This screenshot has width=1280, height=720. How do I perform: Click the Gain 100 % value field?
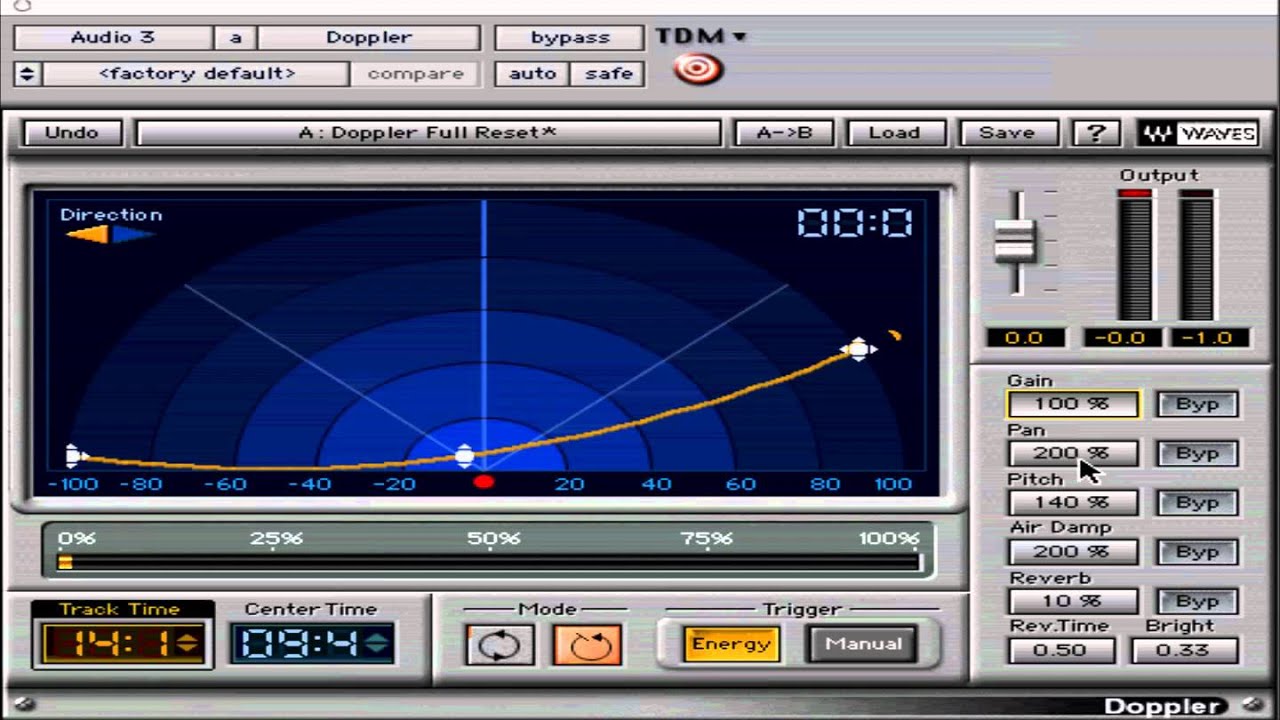[1072, 404]
